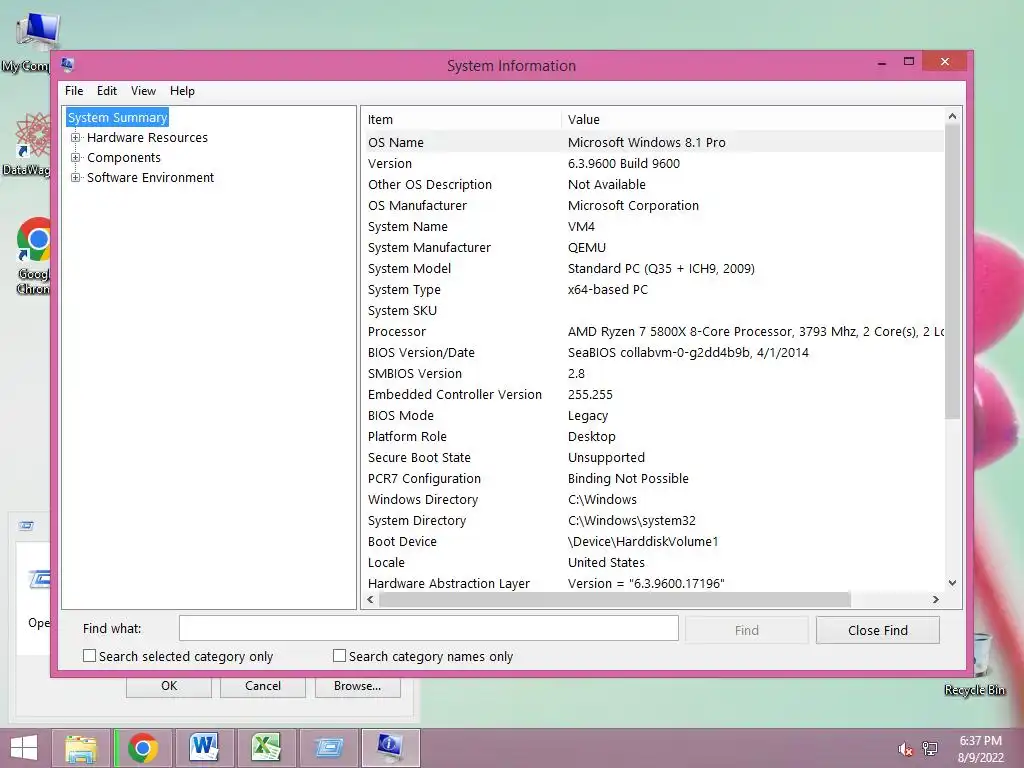Open the Recycle Bin desktop icon
This screenshot has width=1024, height=768.
(975, 666)
